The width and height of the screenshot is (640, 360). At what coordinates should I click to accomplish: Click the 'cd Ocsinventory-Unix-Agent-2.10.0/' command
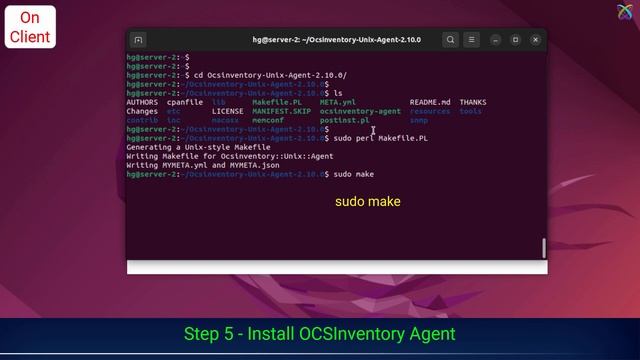click(270, 76)
